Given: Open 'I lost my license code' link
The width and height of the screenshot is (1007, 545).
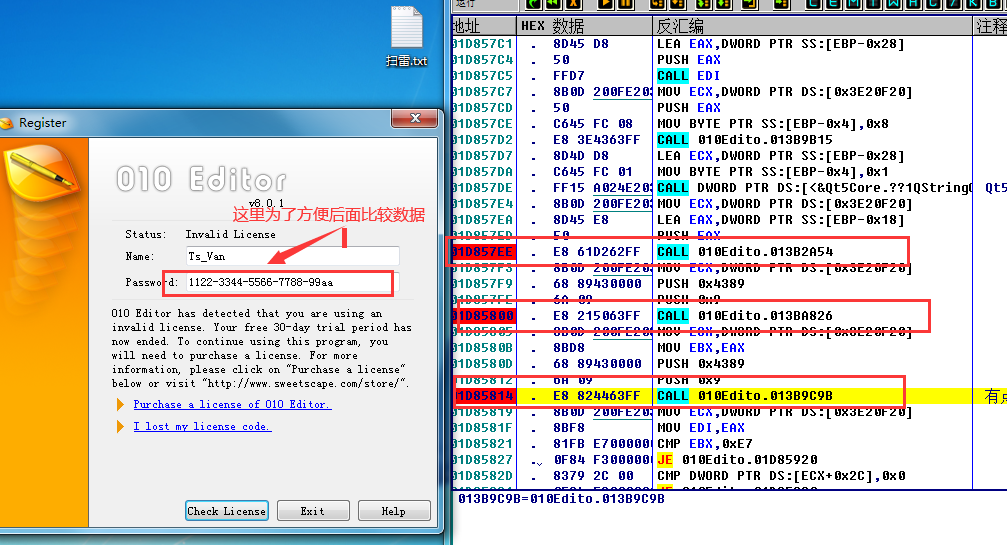Looking at the screenshot, I should [202, 426].
